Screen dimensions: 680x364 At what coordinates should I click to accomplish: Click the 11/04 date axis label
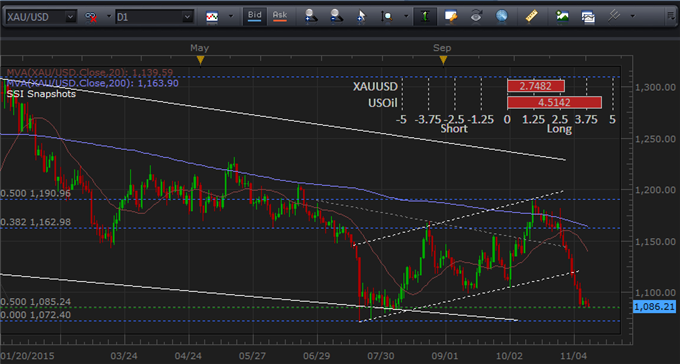(x=574, y=356)
